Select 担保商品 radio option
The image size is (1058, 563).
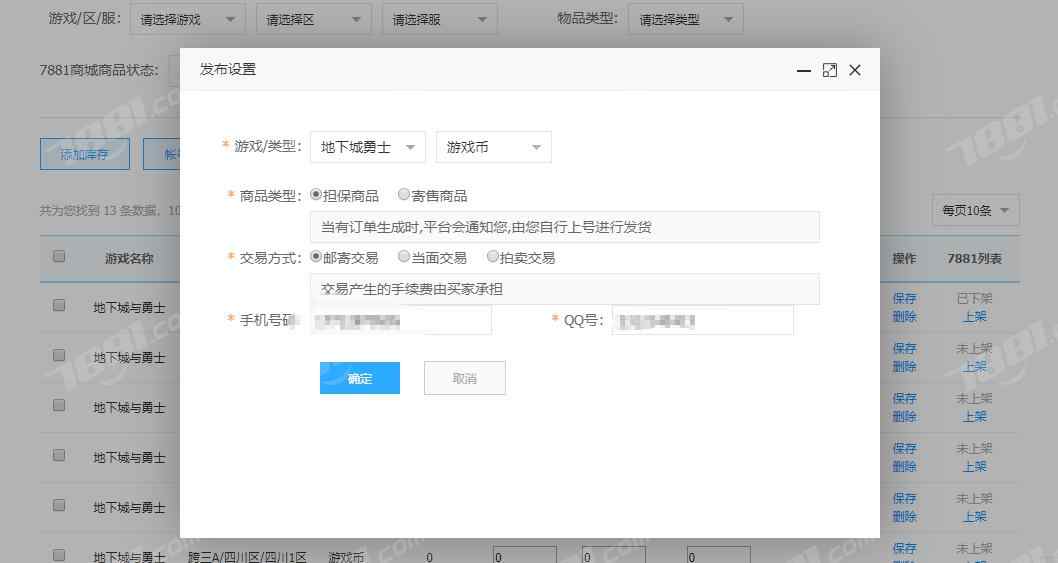[x=316, y=194]
